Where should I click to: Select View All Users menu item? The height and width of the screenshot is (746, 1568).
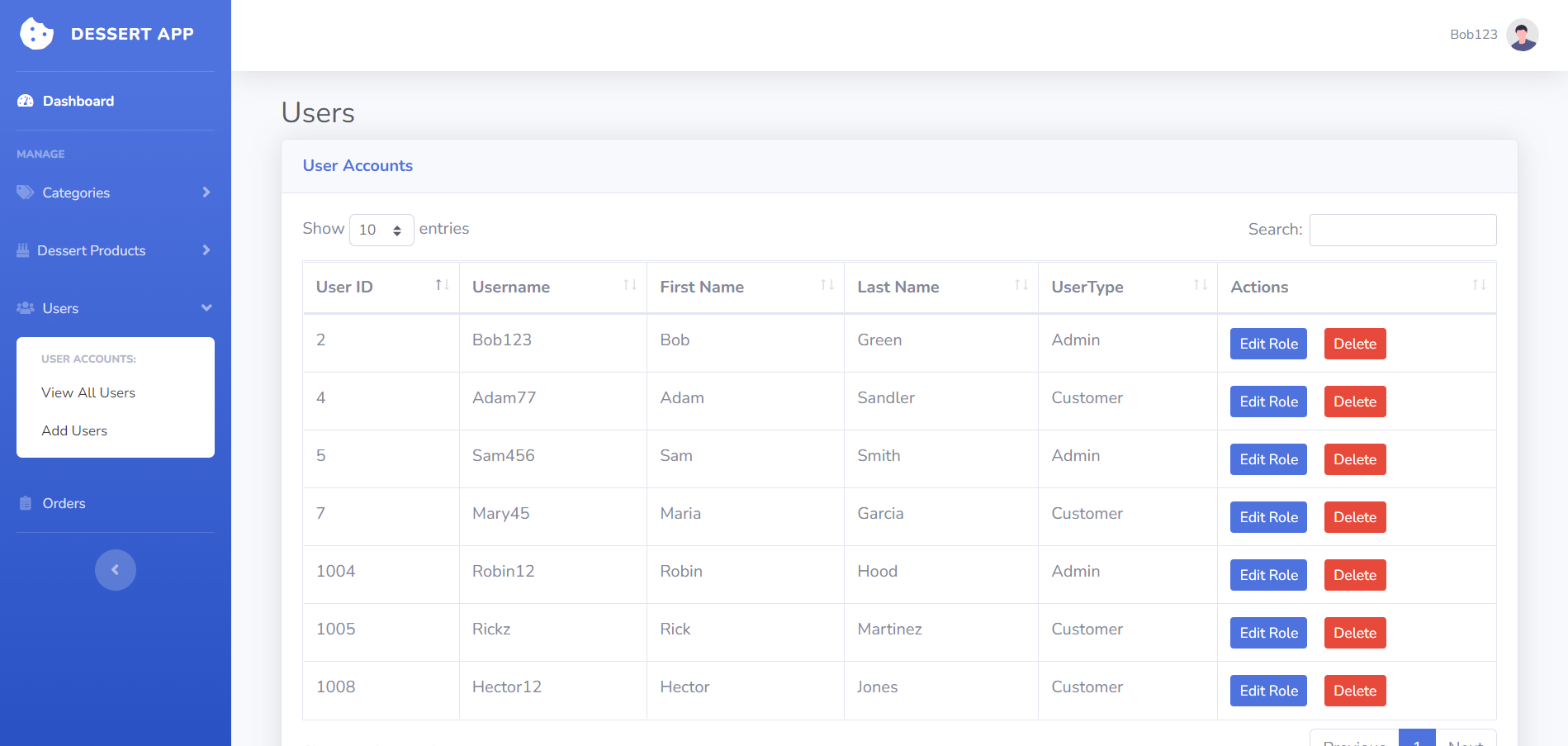tap(88, 392)
